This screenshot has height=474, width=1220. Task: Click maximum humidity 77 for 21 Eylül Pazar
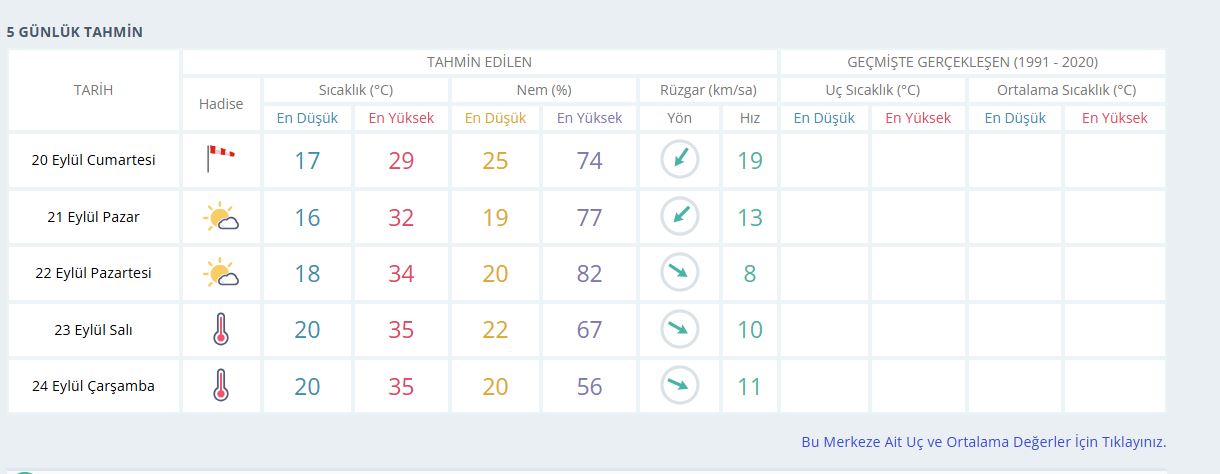589,217
